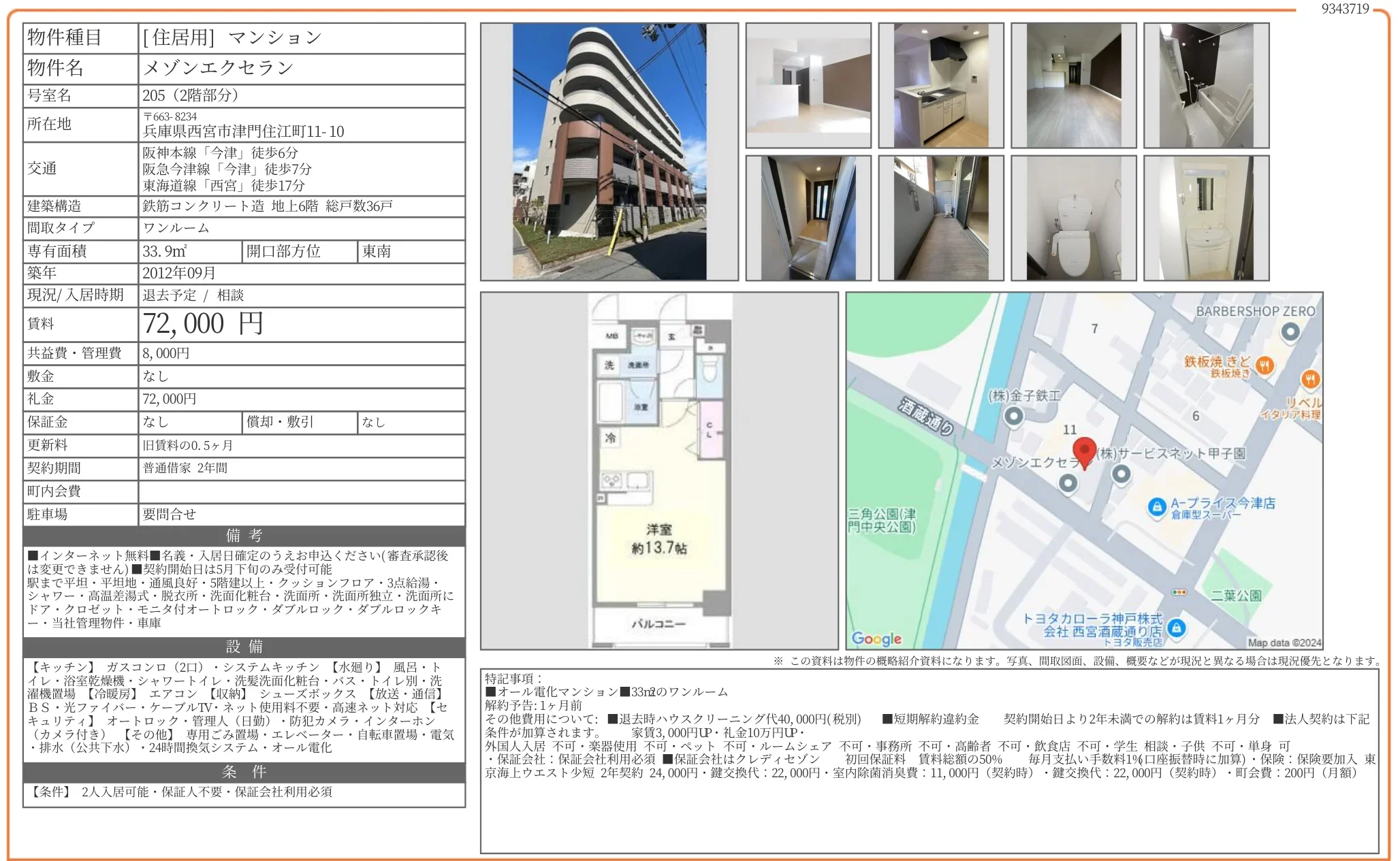Click the Google logo on map
The height and width of the screenshot is (861, 1400).
(x=876, y=638)
